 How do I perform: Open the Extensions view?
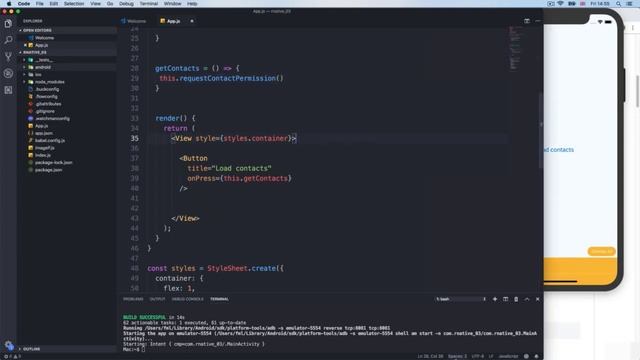8,90
